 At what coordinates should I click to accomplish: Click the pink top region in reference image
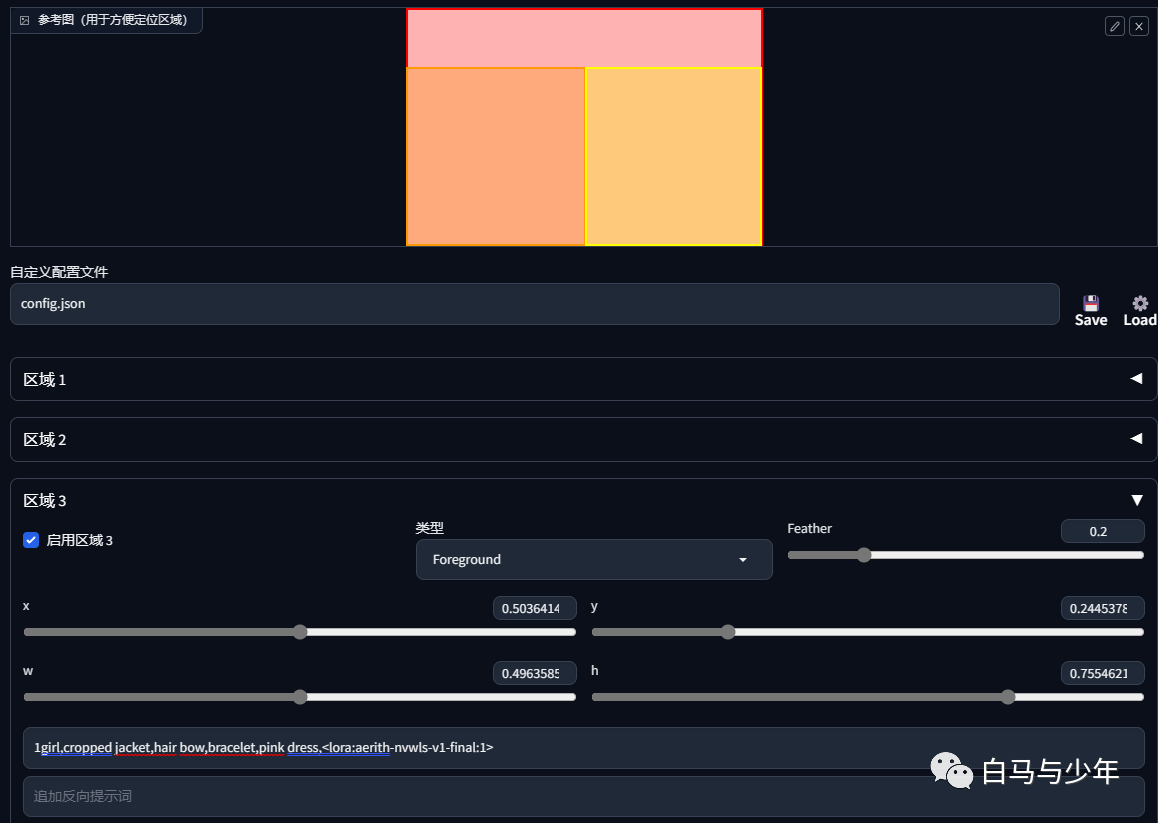pyautogui.click(x=584, y=38)
